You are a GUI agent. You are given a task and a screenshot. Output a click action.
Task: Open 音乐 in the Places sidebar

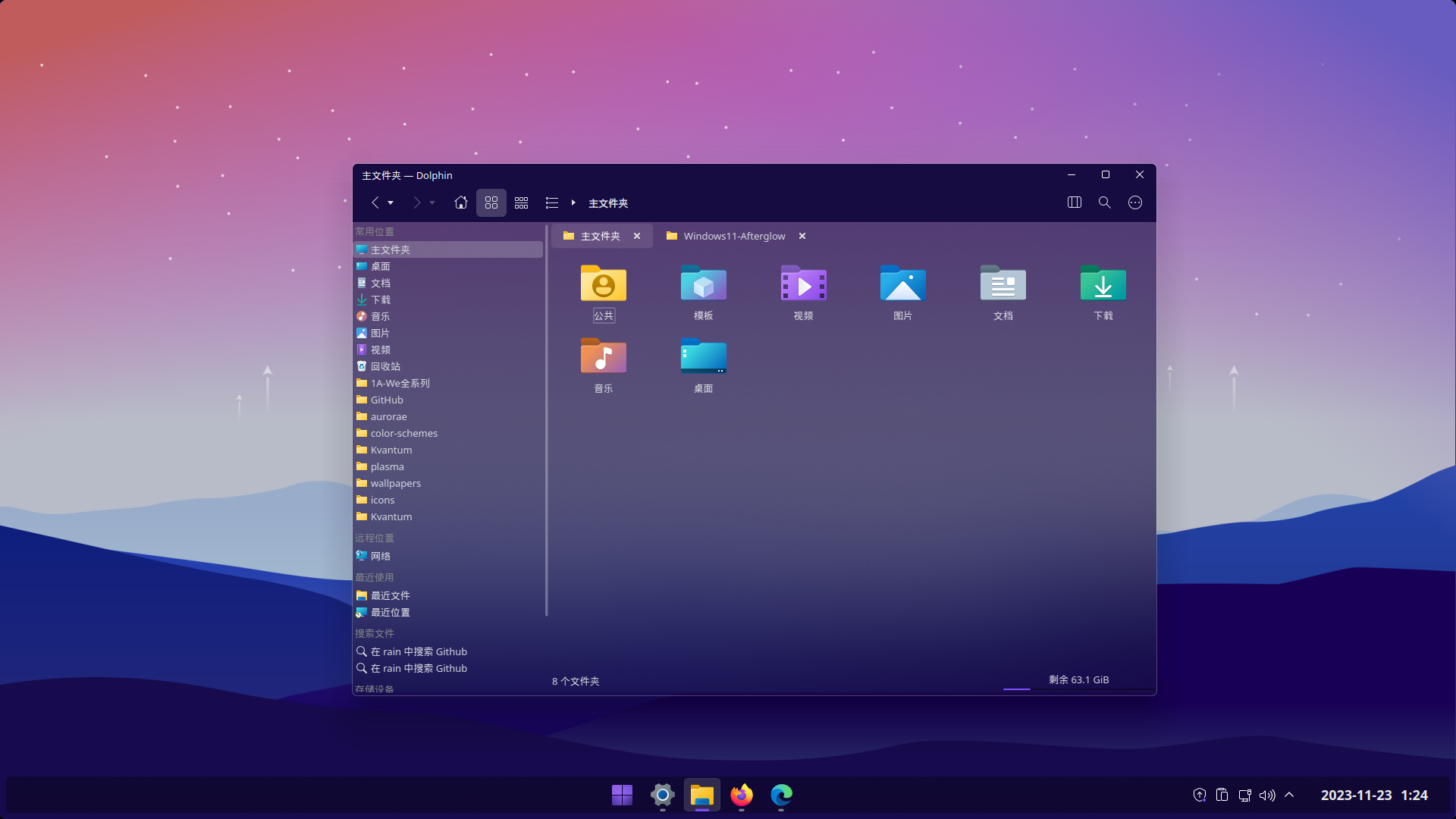click(448, 316)
